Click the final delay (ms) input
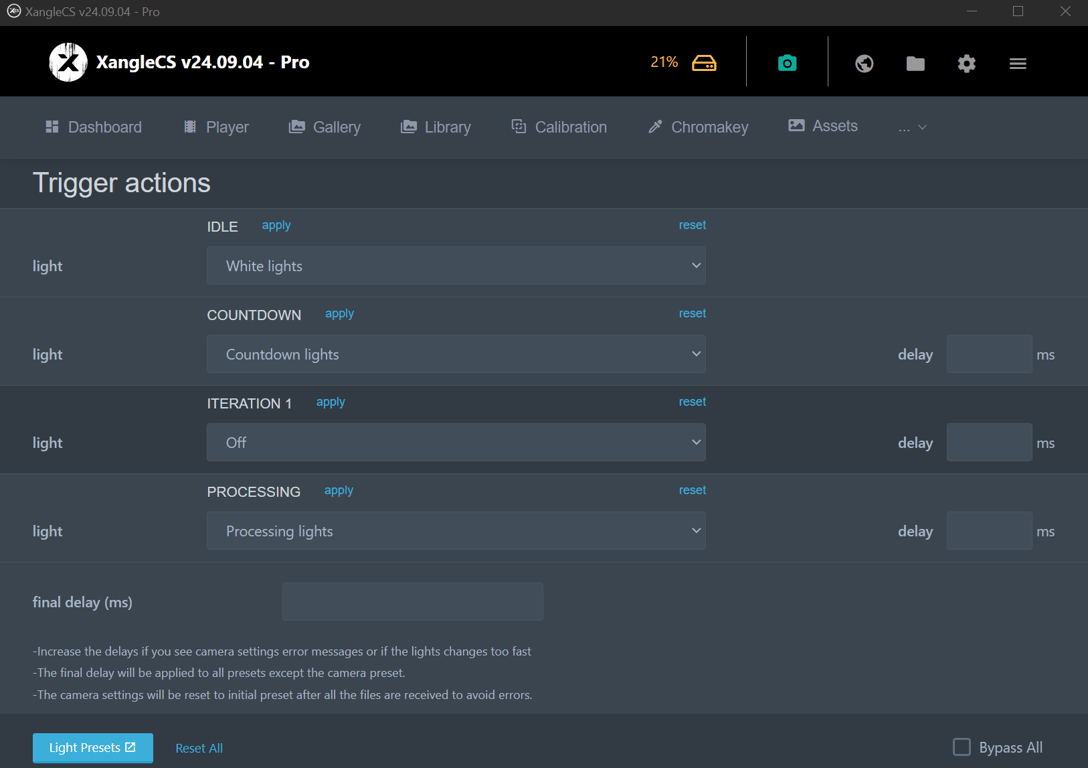The height and width of the screenshot is (768, 1088). [412, 601]
